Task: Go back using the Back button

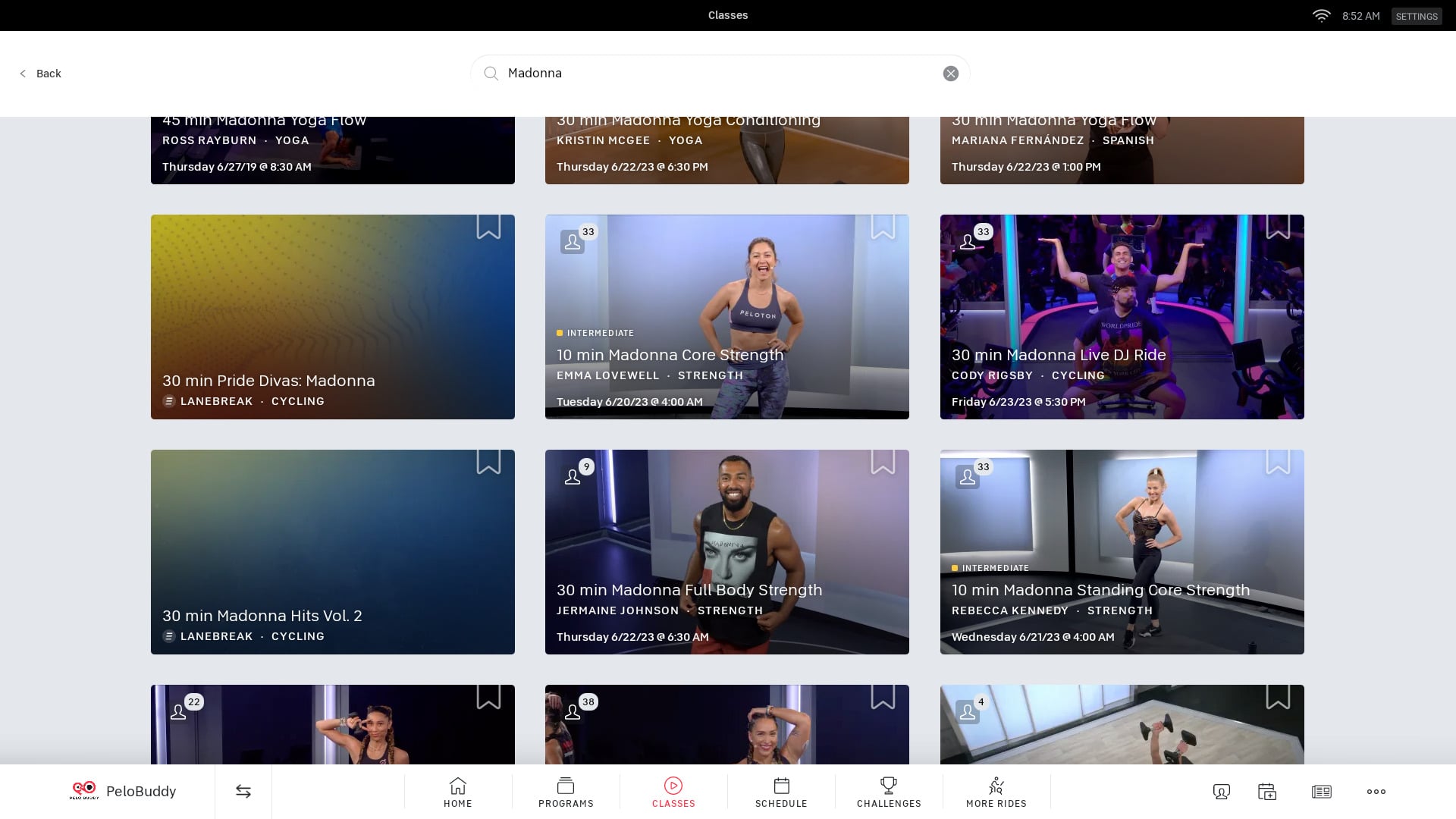Action: (x=40, y=74)
